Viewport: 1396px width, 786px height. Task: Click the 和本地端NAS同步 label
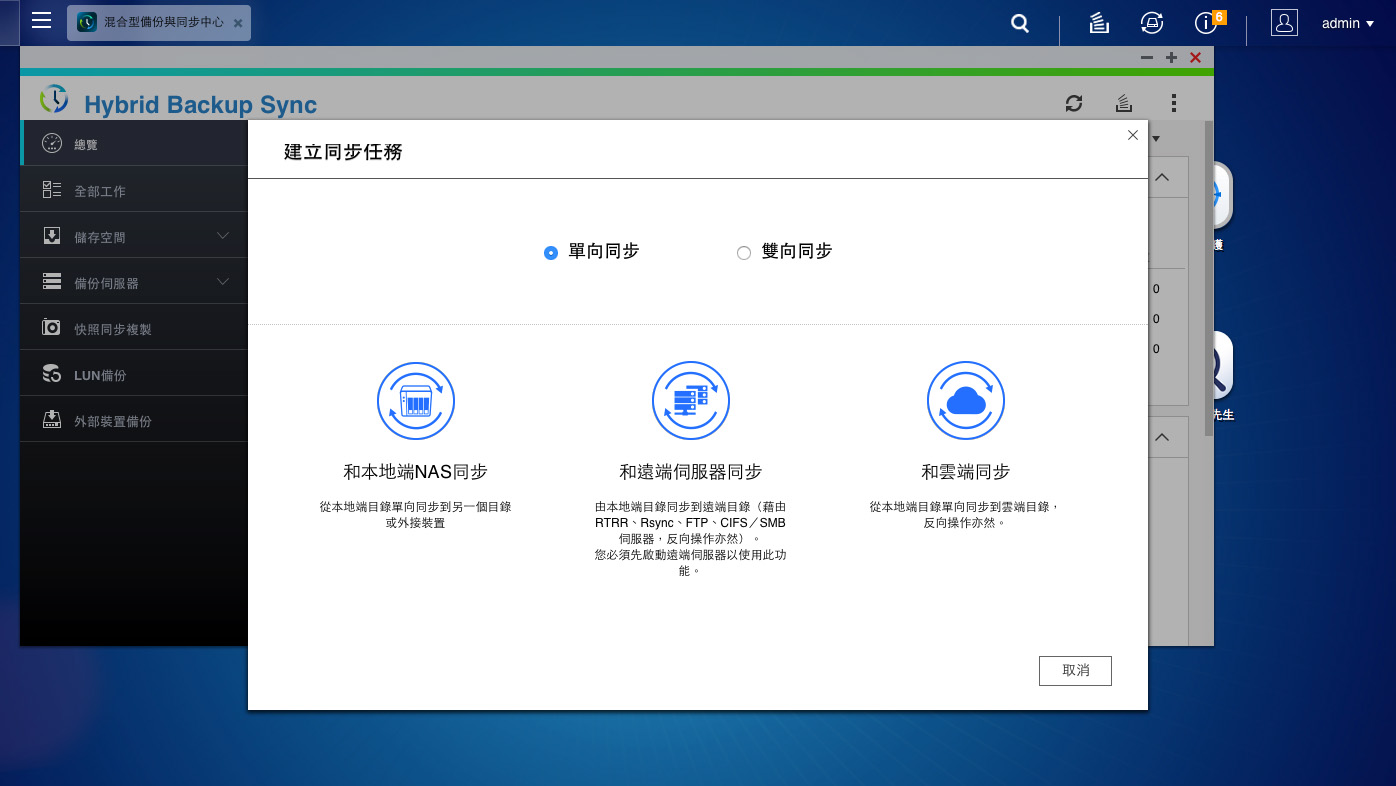coord(416,472)
